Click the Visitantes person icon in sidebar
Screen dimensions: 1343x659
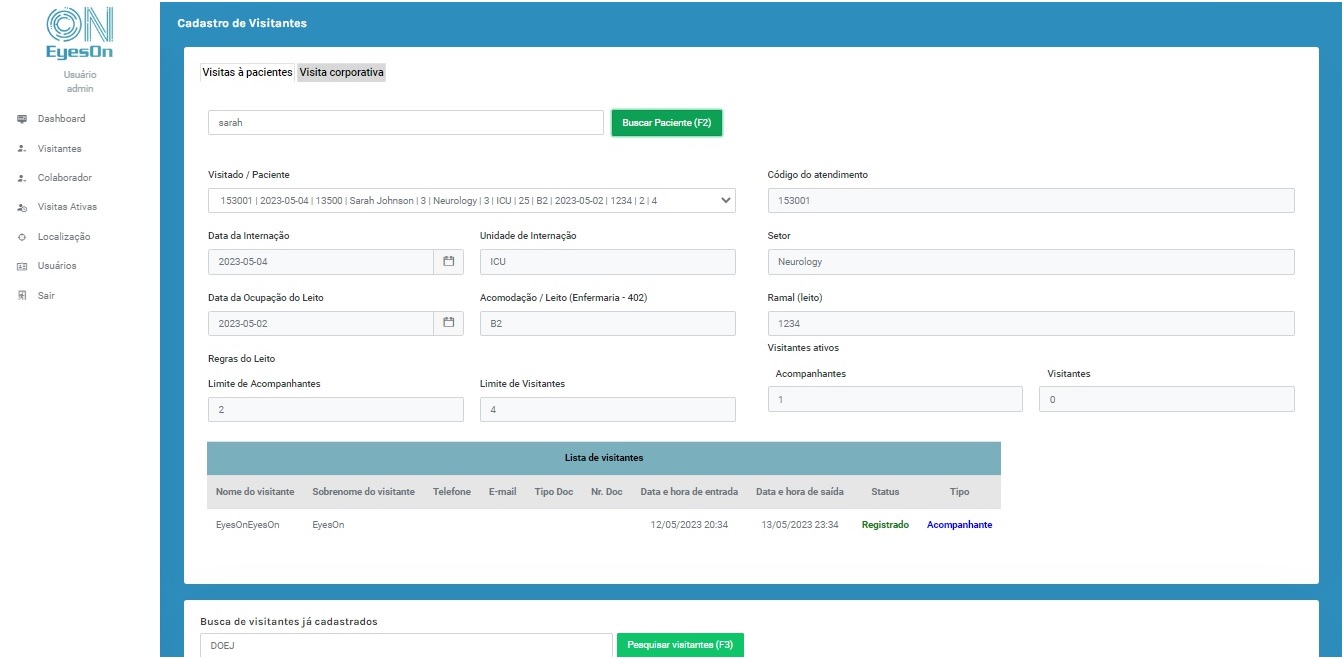click(x=22, y=149)
